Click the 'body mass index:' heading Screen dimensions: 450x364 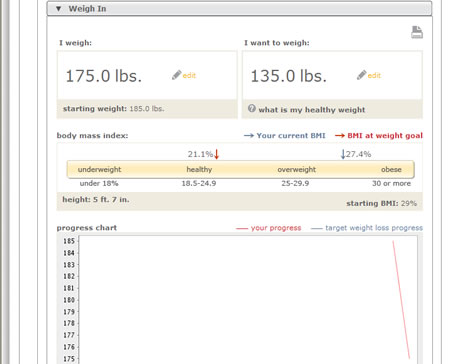point(92,136)
